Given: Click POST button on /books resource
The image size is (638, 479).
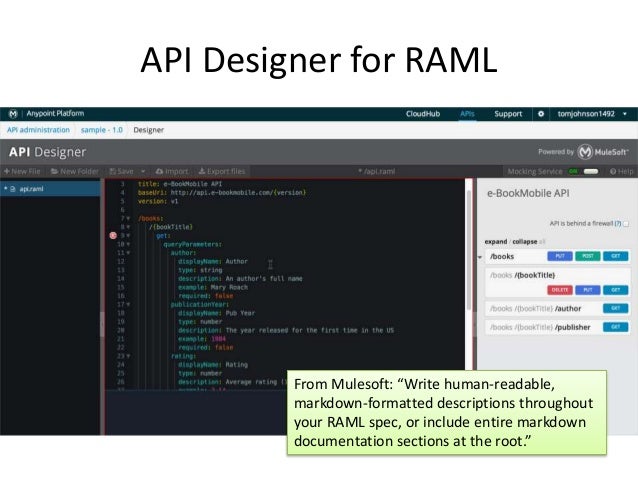Looking at the screenshot, I should point(588,256).
